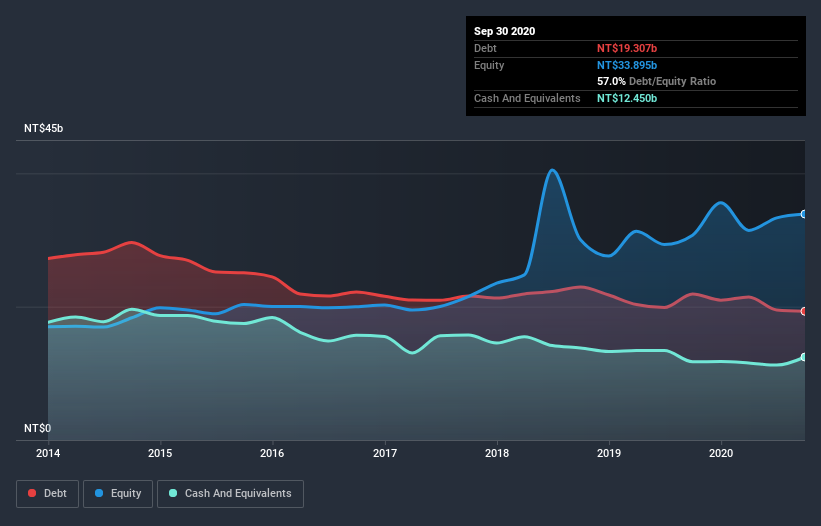The height and width of the screenshot is (526, 821).
Task: Toggle the Equity series legend button
Action: tap(118, 494)
